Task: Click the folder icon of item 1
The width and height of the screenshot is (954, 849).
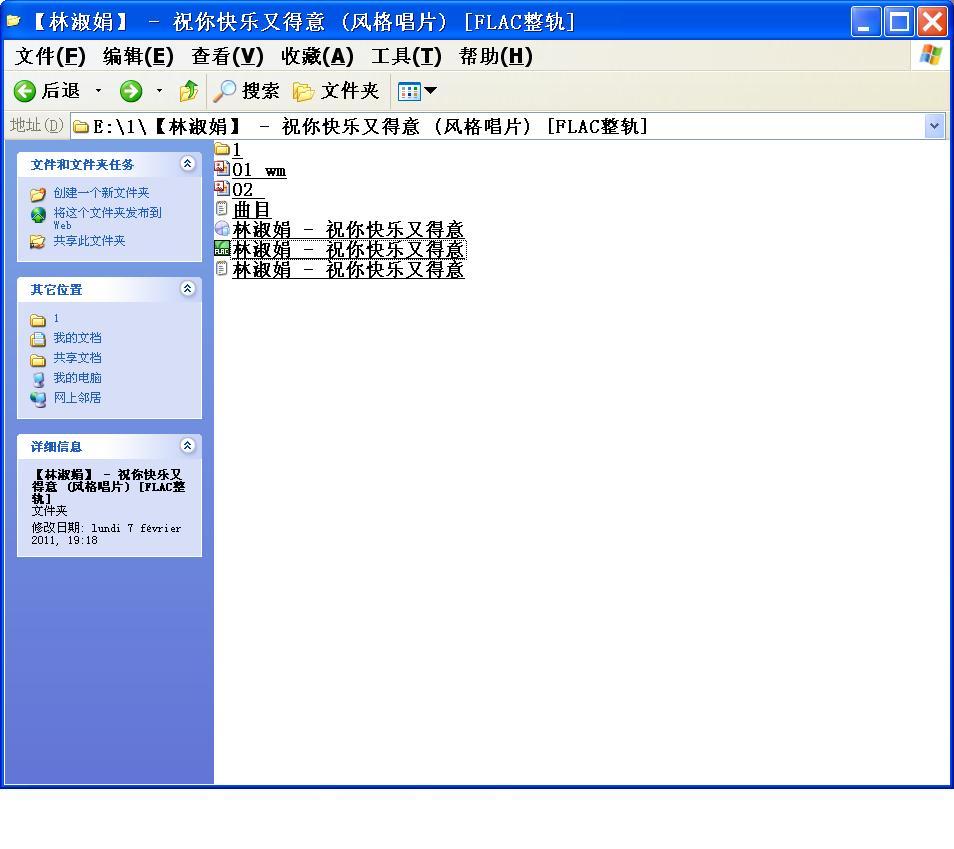Action: pos(222,148)
